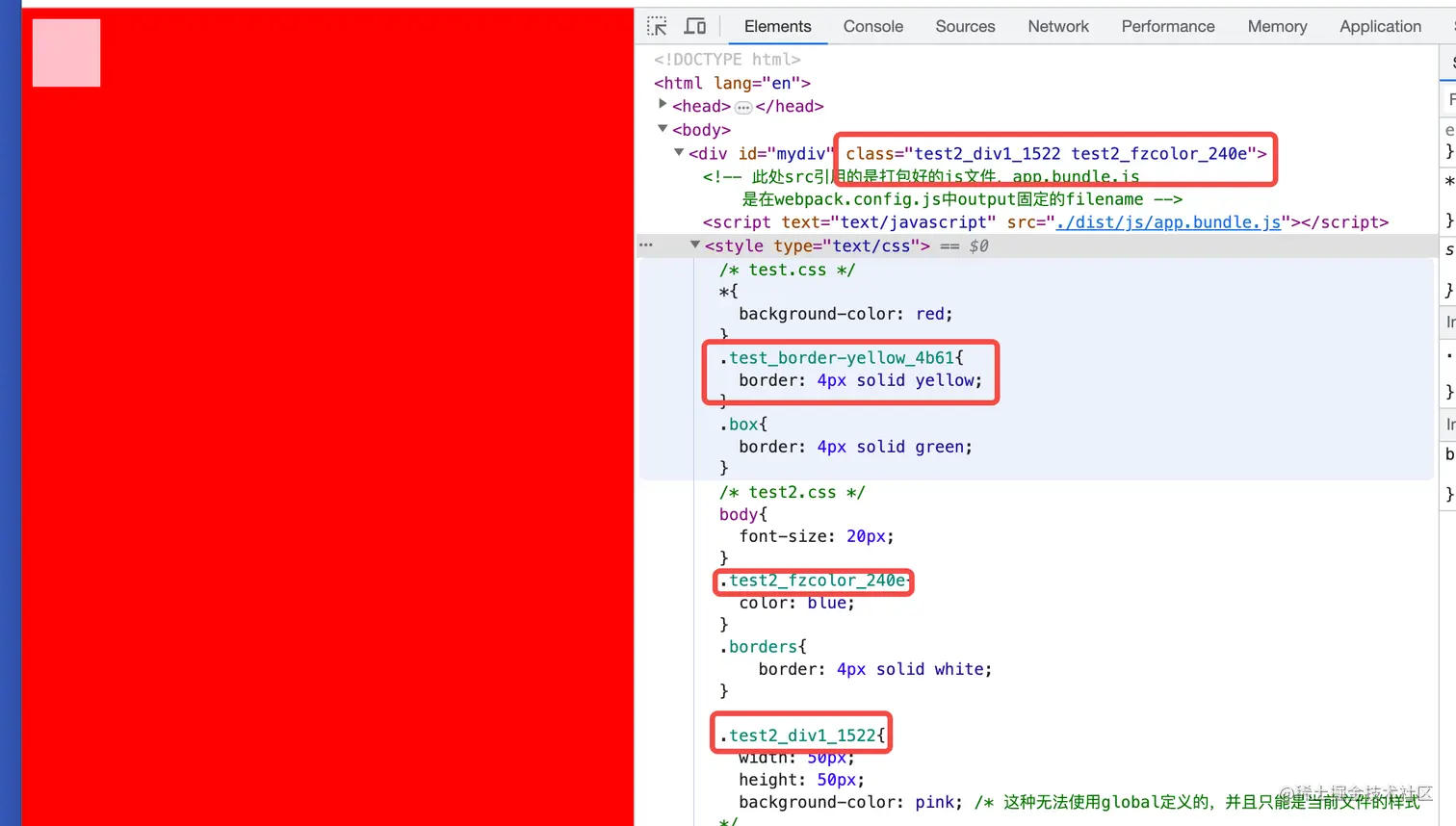The width and height of the screenshot is (1456, 826).
Task: Collapse the style element triangle
Action: pyautogui.click(x=695, y=245)
